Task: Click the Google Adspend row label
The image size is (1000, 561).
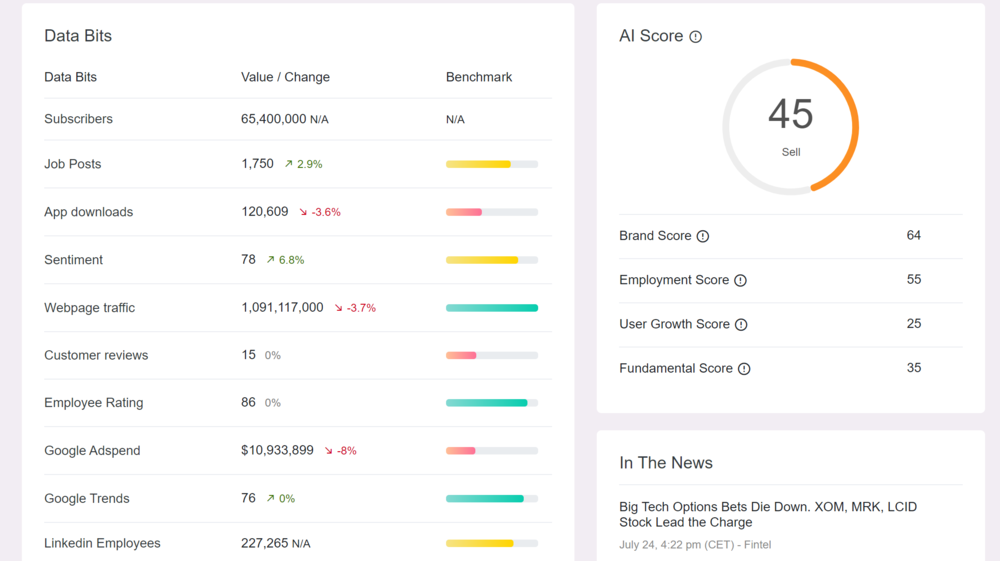Action: tap(92, 451)
